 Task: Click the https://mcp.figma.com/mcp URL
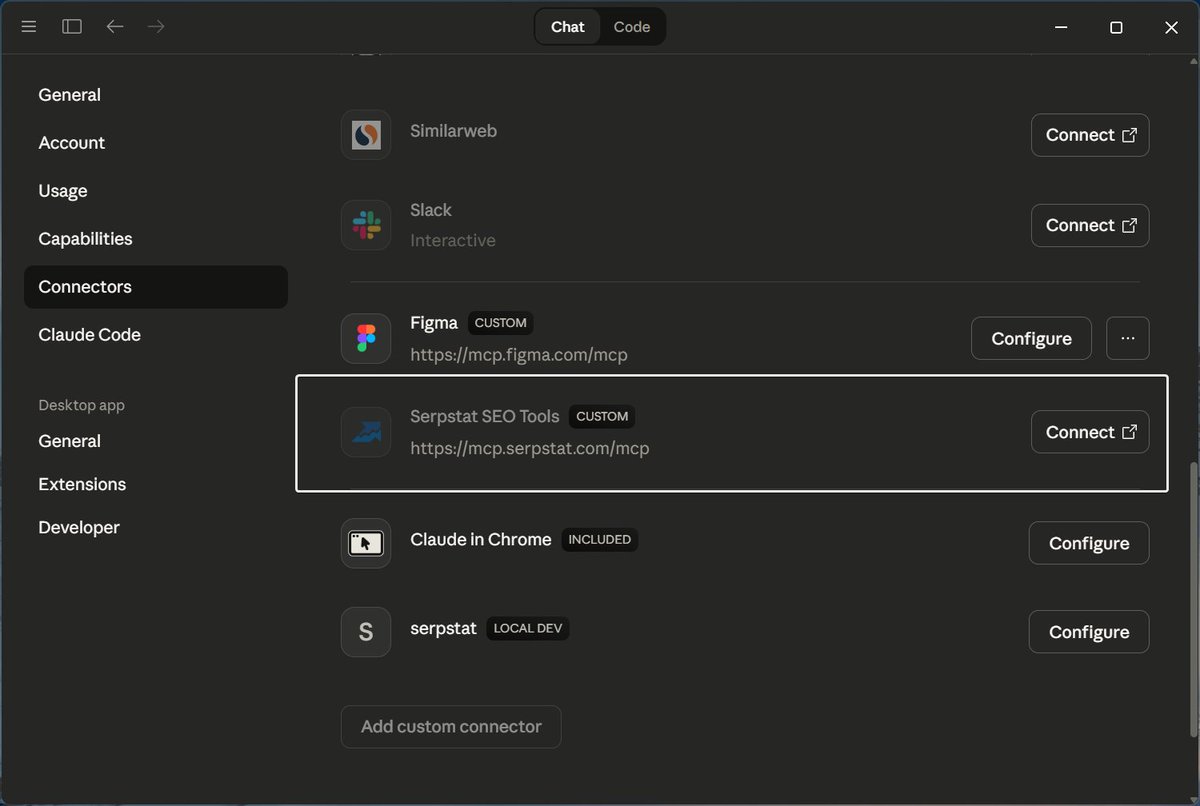click(519, 355)
